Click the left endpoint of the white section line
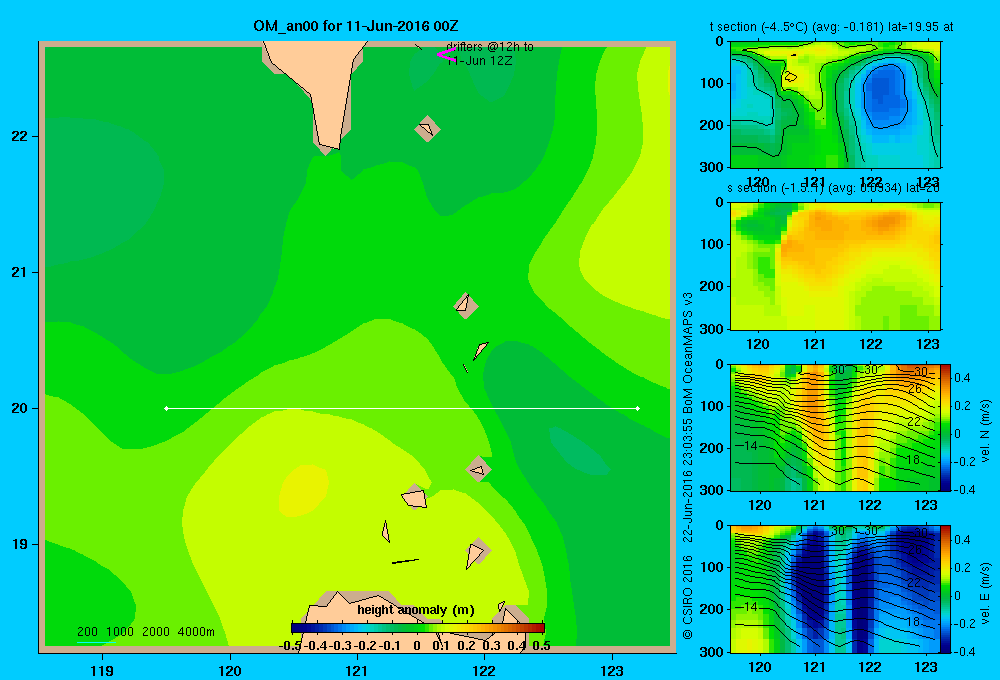Viewport: 1000px width, 680px height. pos(166,408)
